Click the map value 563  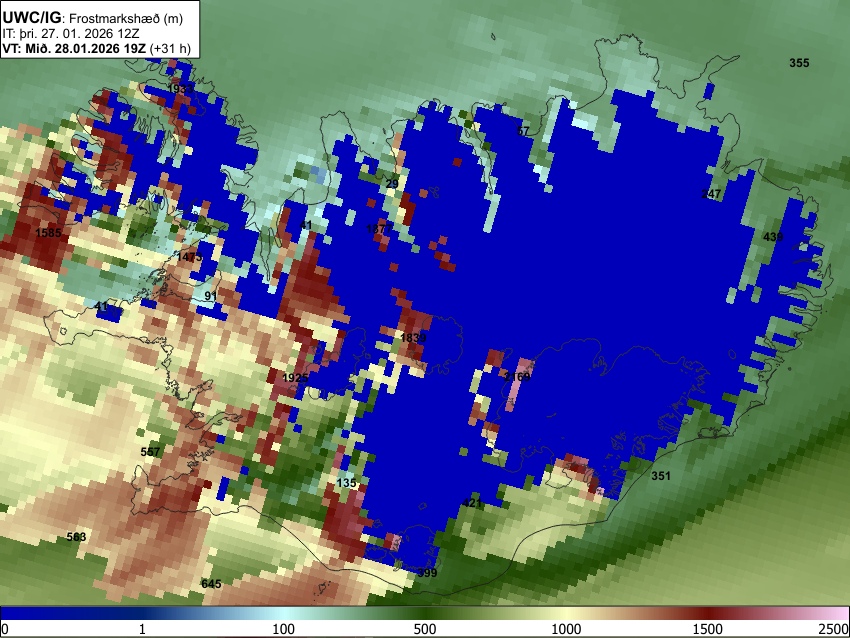point(76,537)
